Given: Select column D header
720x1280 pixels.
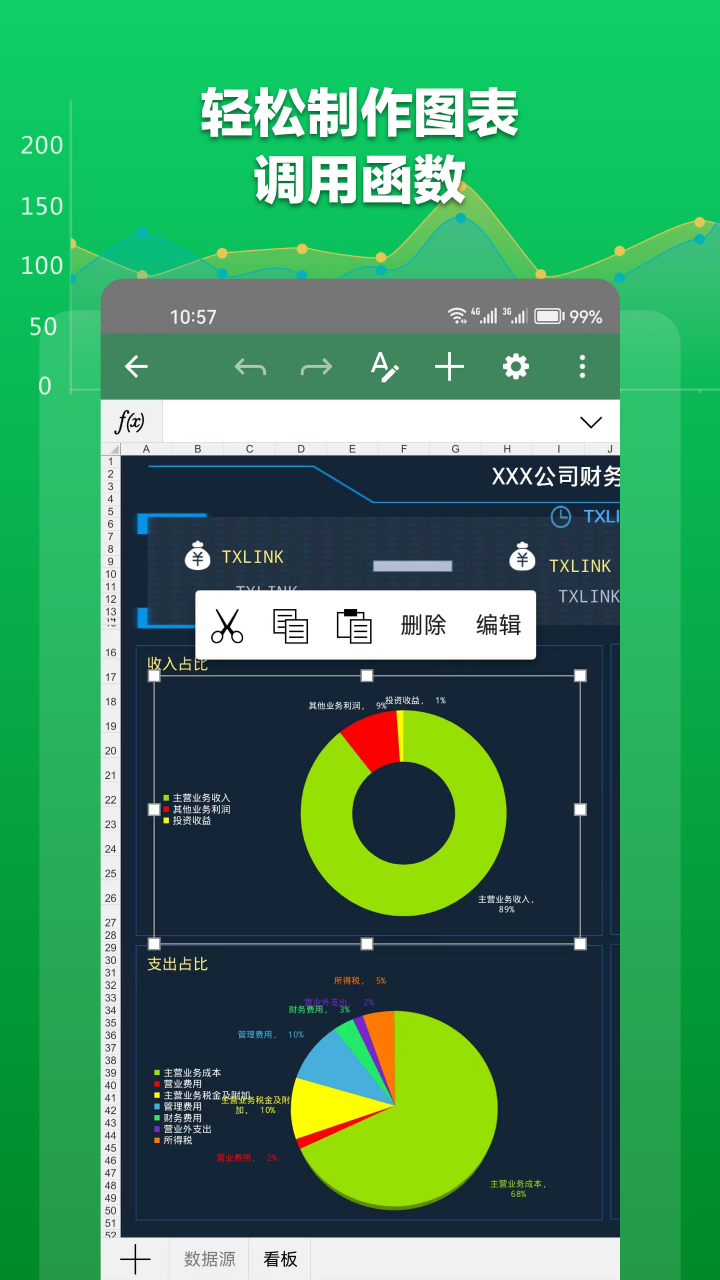Looking at the screenshot, I should (301, 449).
